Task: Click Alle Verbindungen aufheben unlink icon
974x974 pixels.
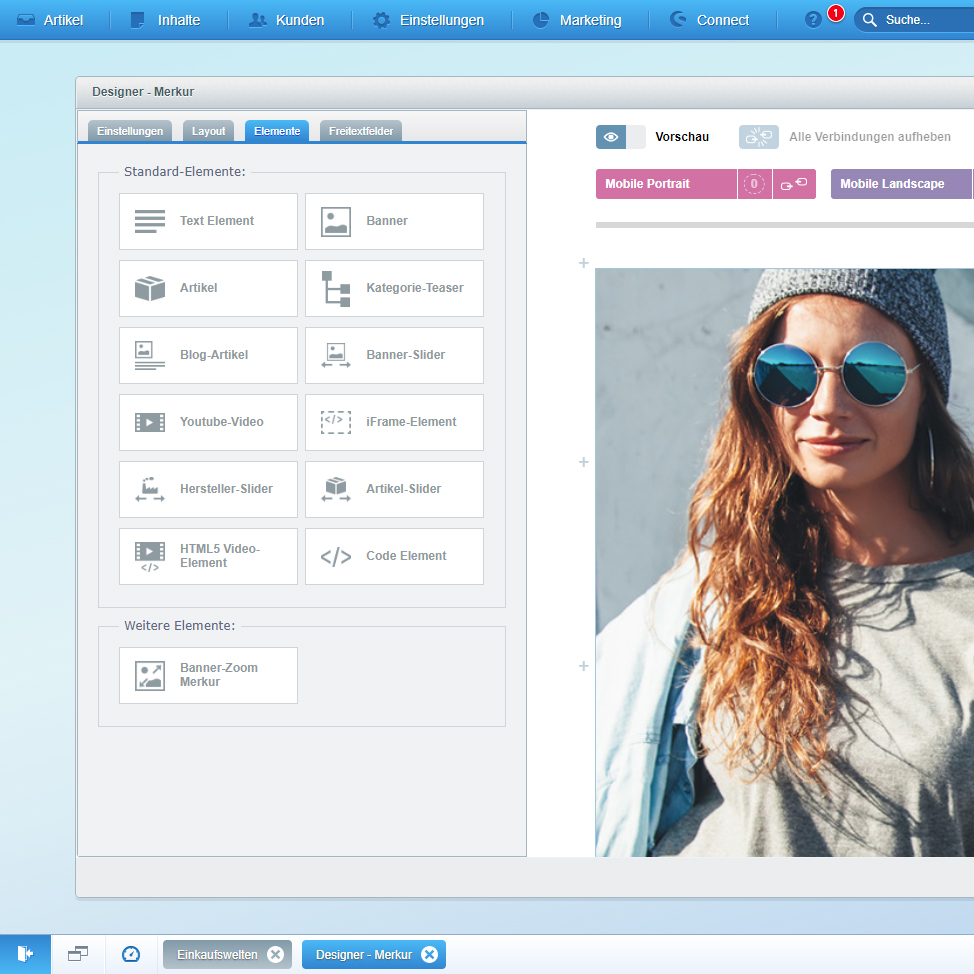Action: point(759,137)
